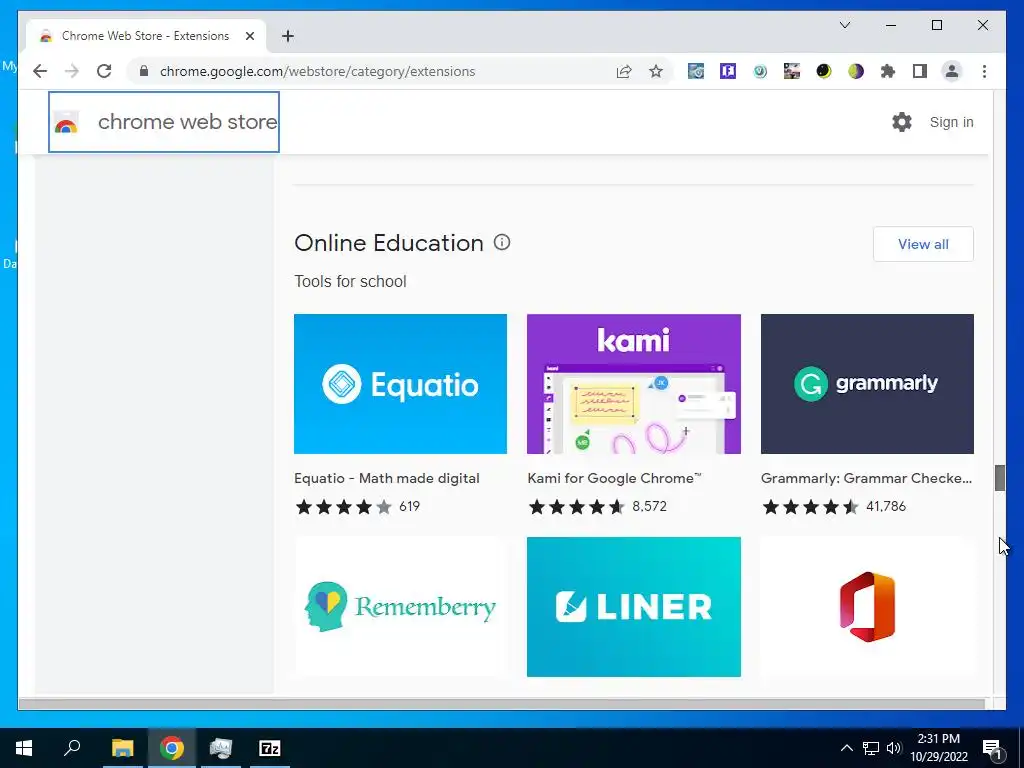Click Kami rating count 8,572
The image size is (1024, 768).
click(649, 506)
